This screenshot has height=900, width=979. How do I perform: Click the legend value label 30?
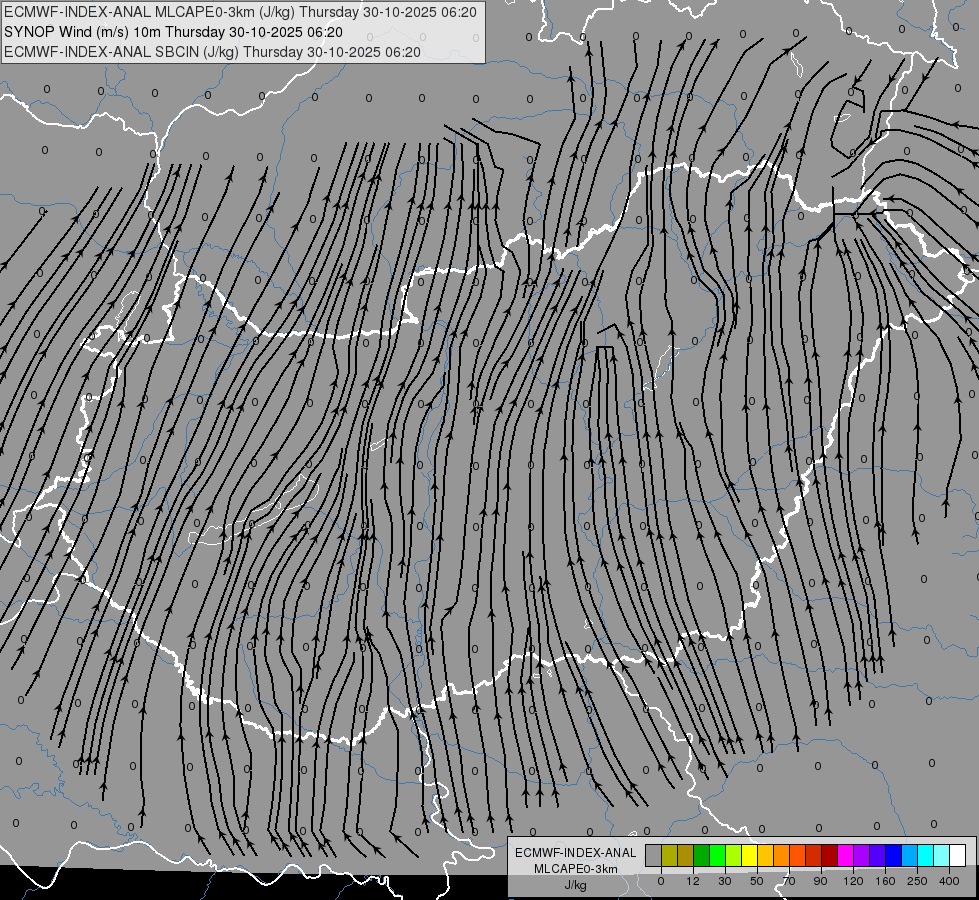tap(725, 881)
